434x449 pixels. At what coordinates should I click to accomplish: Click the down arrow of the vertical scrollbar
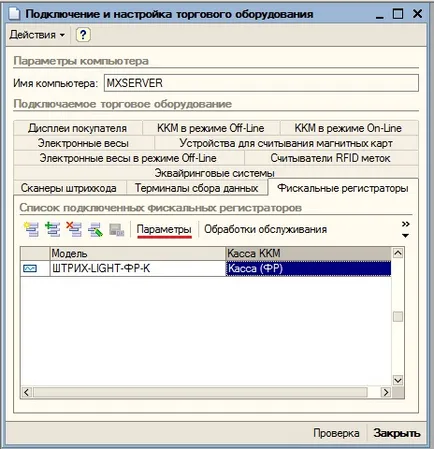click(x=398, y=380)
